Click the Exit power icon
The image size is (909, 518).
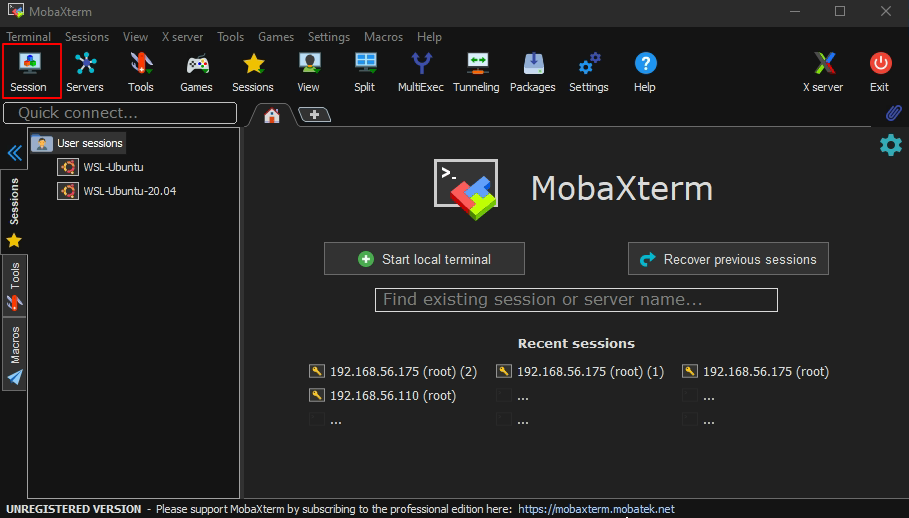(880, 71)
